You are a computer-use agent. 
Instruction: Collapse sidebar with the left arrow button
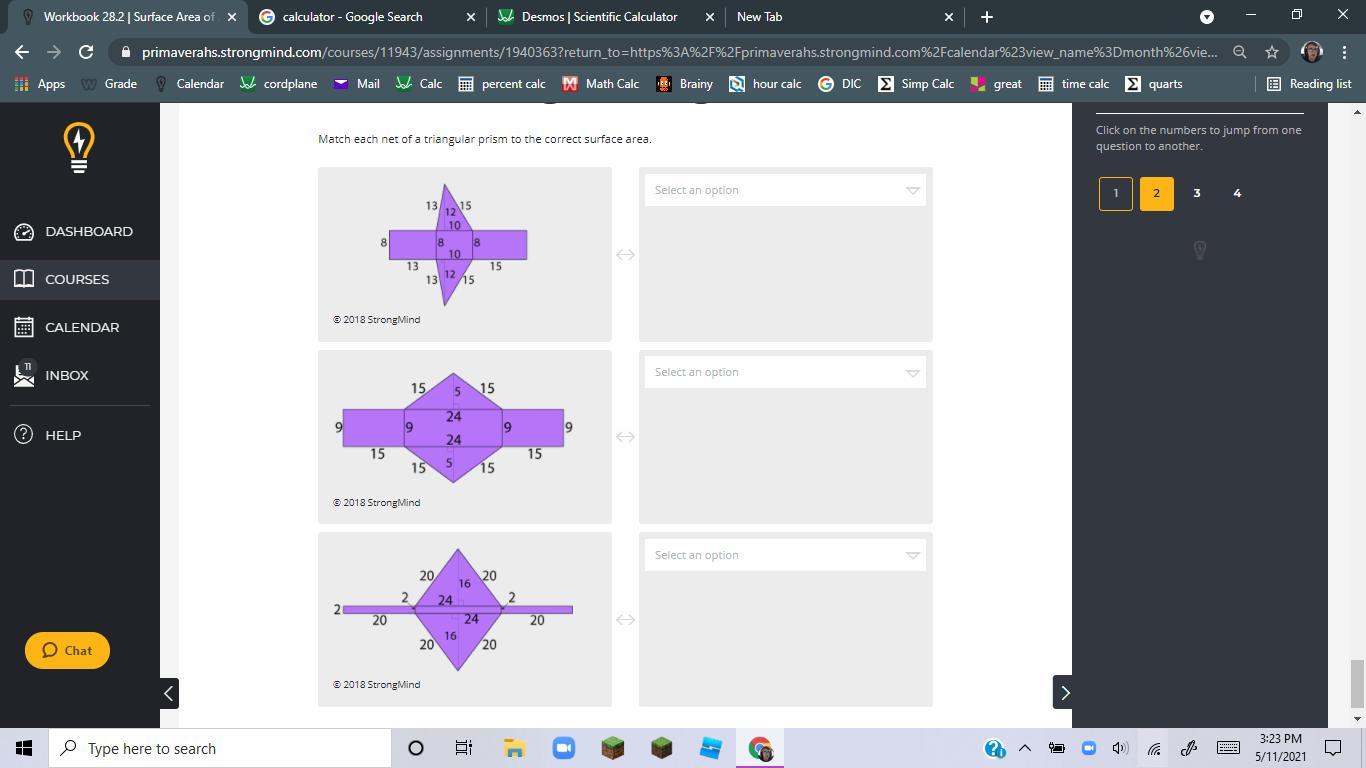(x=169, y=692)
